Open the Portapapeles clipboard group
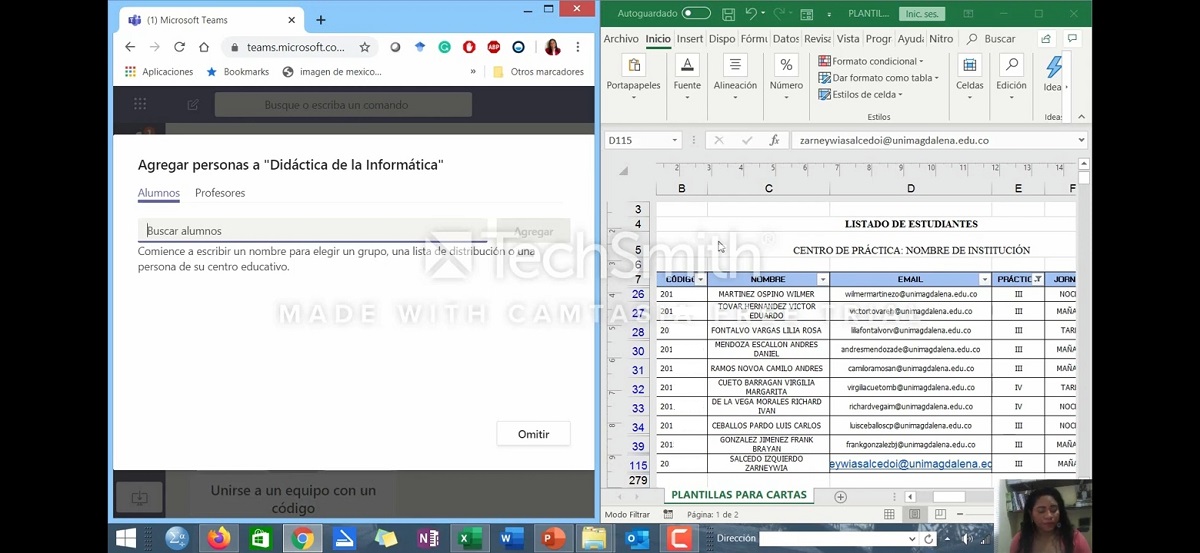 (x=633, y=76)
